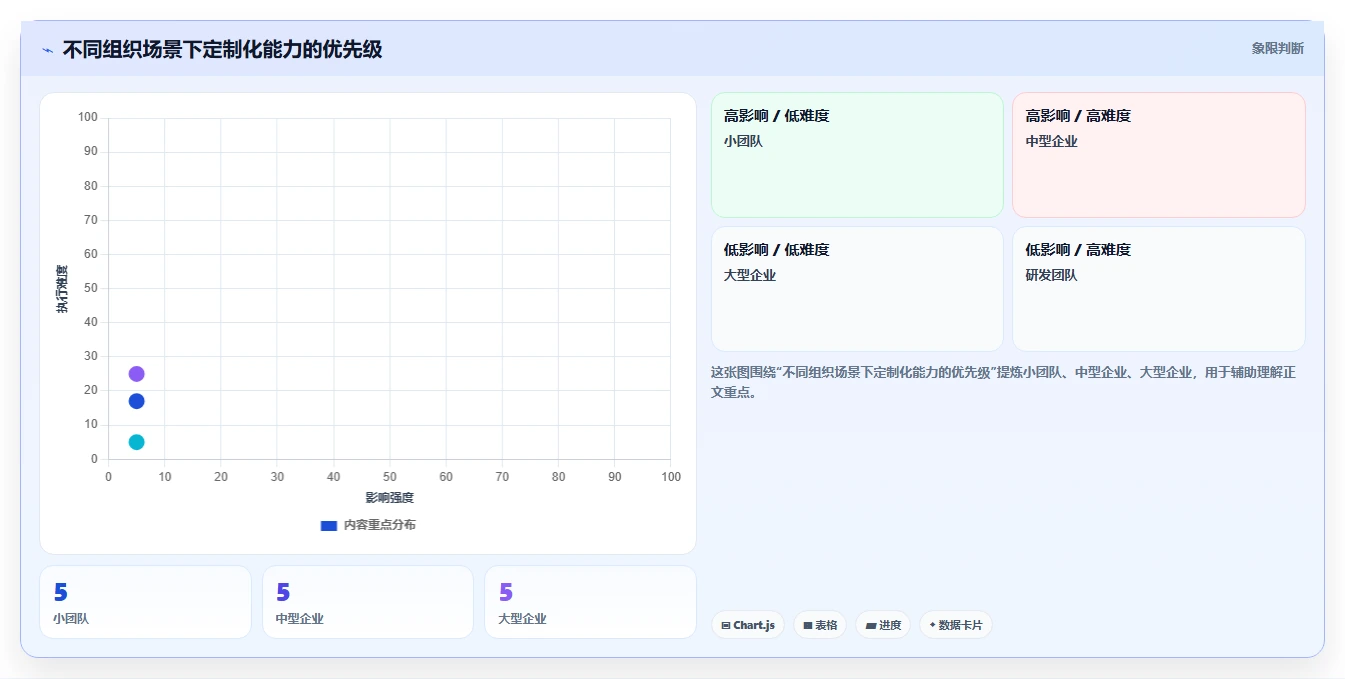Click the purple data point on the chart
Screen dimensions: 1345x679
[x=136, y=374]
